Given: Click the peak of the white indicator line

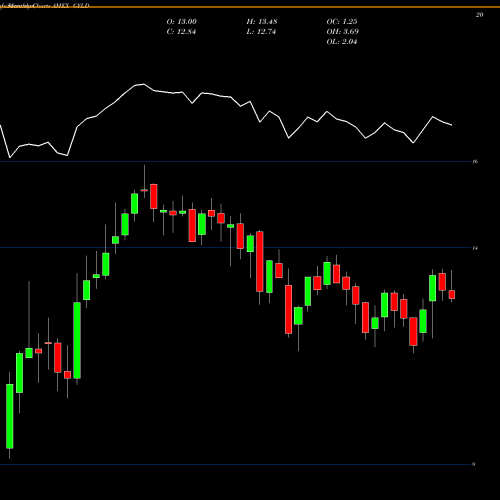Looking at the screenshot, I should point(143,84).
